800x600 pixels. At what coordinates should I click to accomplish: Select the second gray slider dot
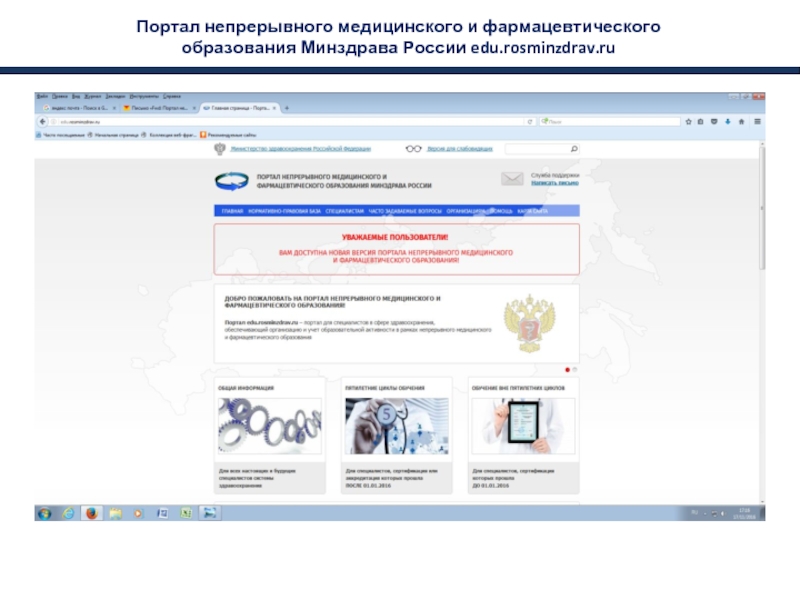coord(575,370)
